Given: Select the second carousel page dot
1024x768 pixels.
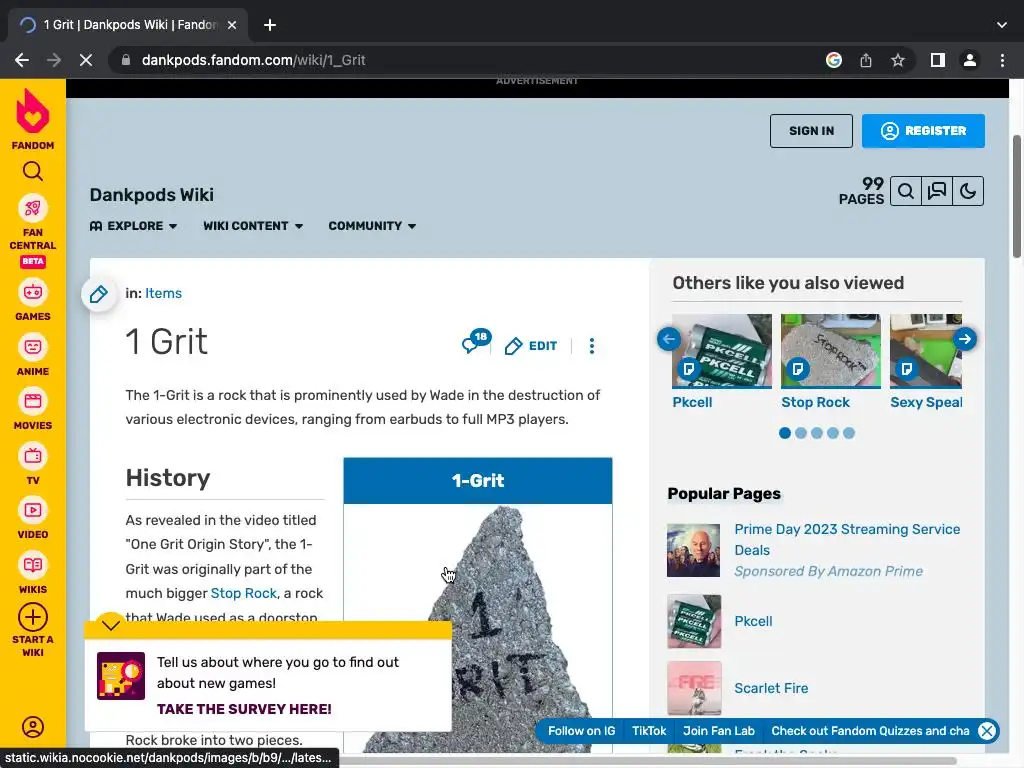Looking at the screenshot, I should (x=801, y=433).
